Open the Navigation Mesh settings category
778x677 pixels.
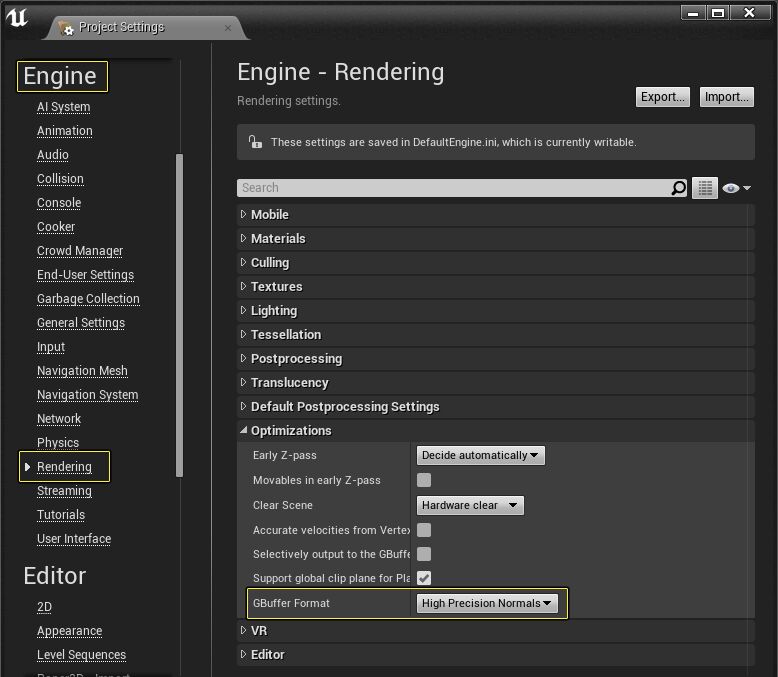[x=82, y=370]
